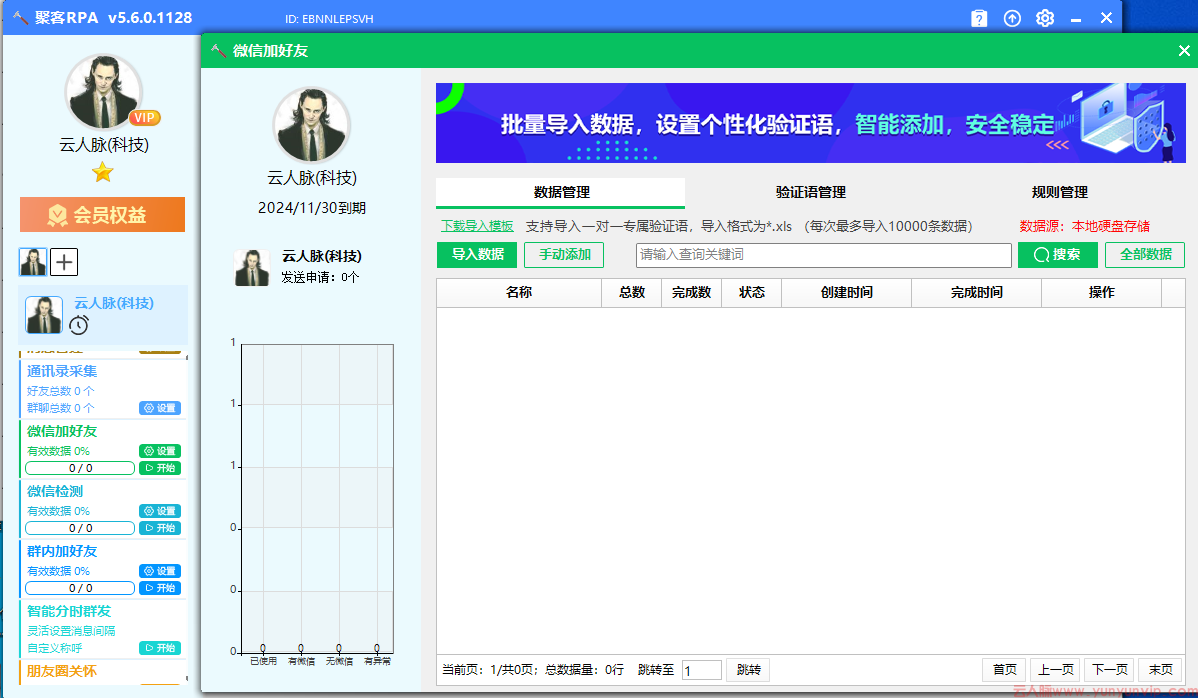Click the keyword search input field
The width and height of the screenshot is (1198, 698).
[823, 255]
